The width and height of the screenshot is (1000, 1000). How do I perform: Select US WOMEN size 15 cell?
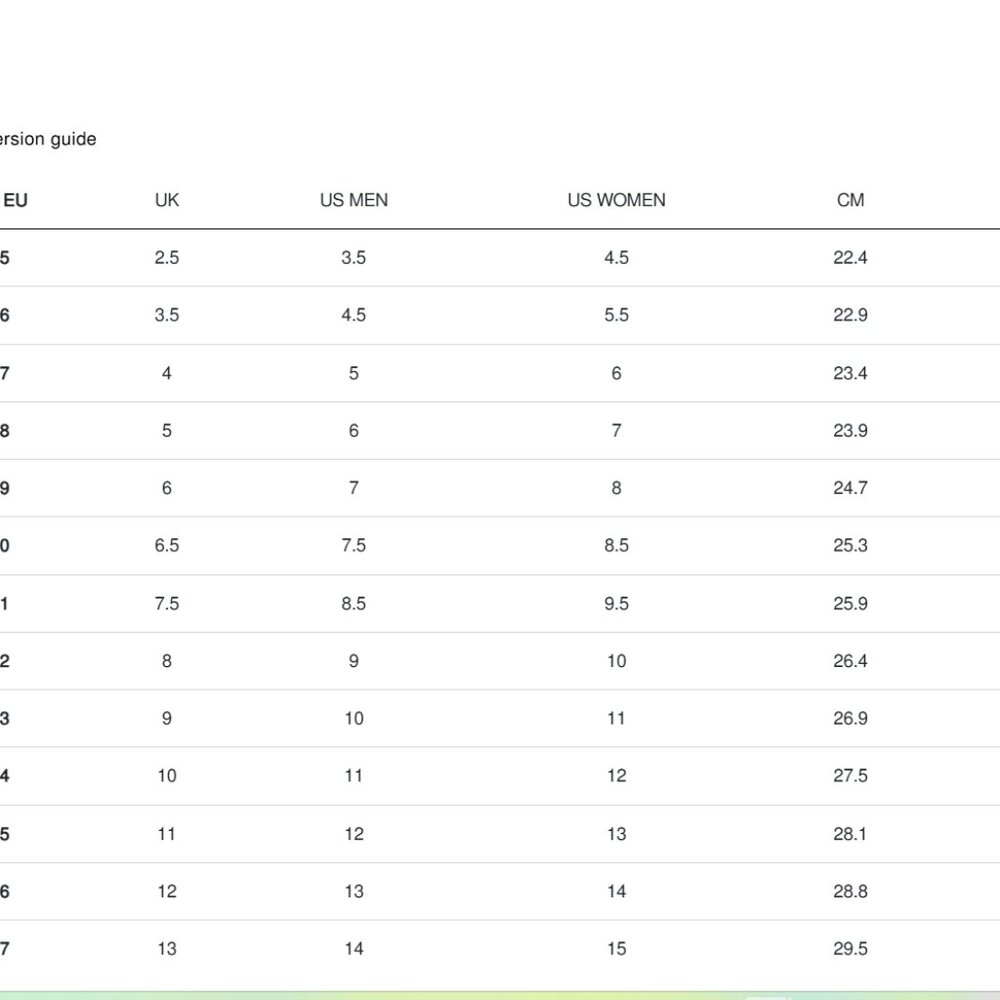coord(617,948)
